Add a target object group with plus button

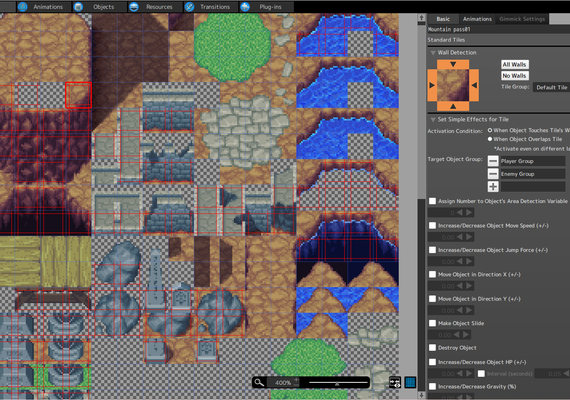tap(493, 187)
